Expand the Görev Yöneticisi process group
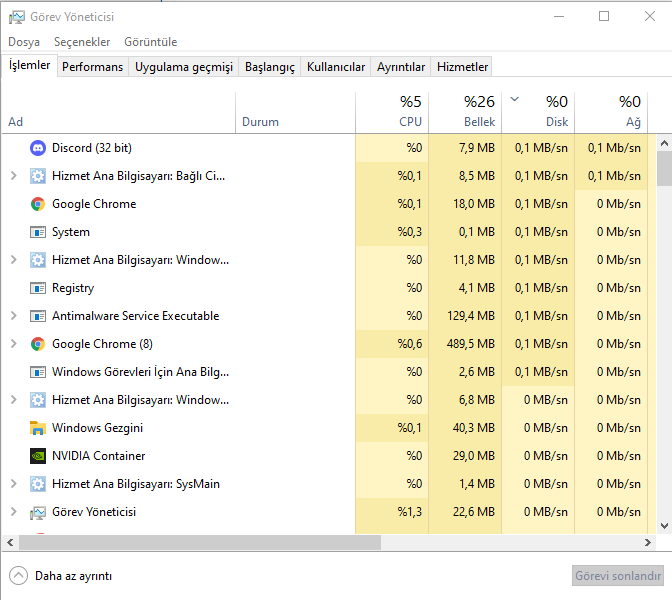This screenshot has height=600, width=672. coord(14,512)
